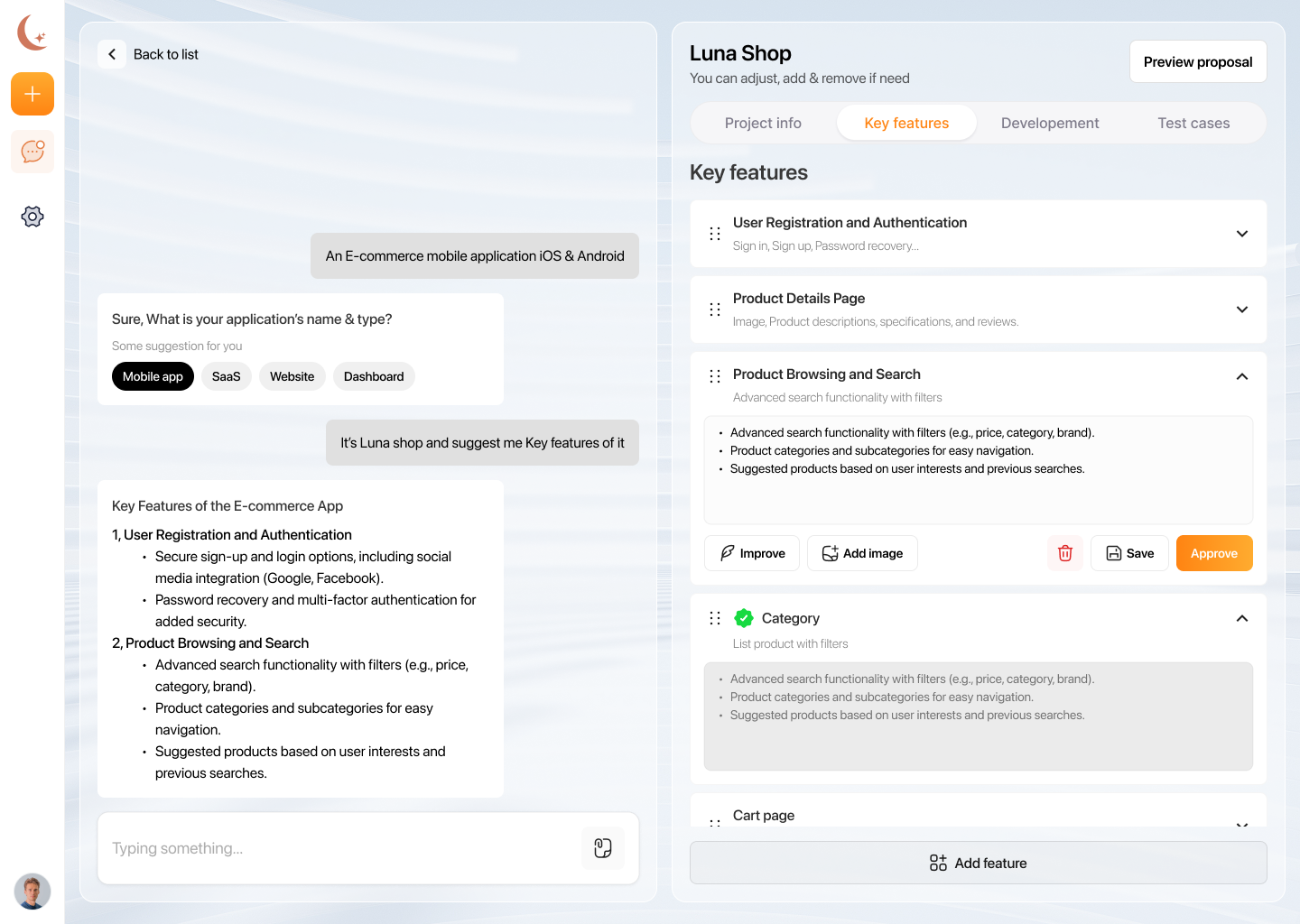Click the green verified badge beside Category
The width and height of the screenshot is (1300, 924).
(x=744, y=618)
